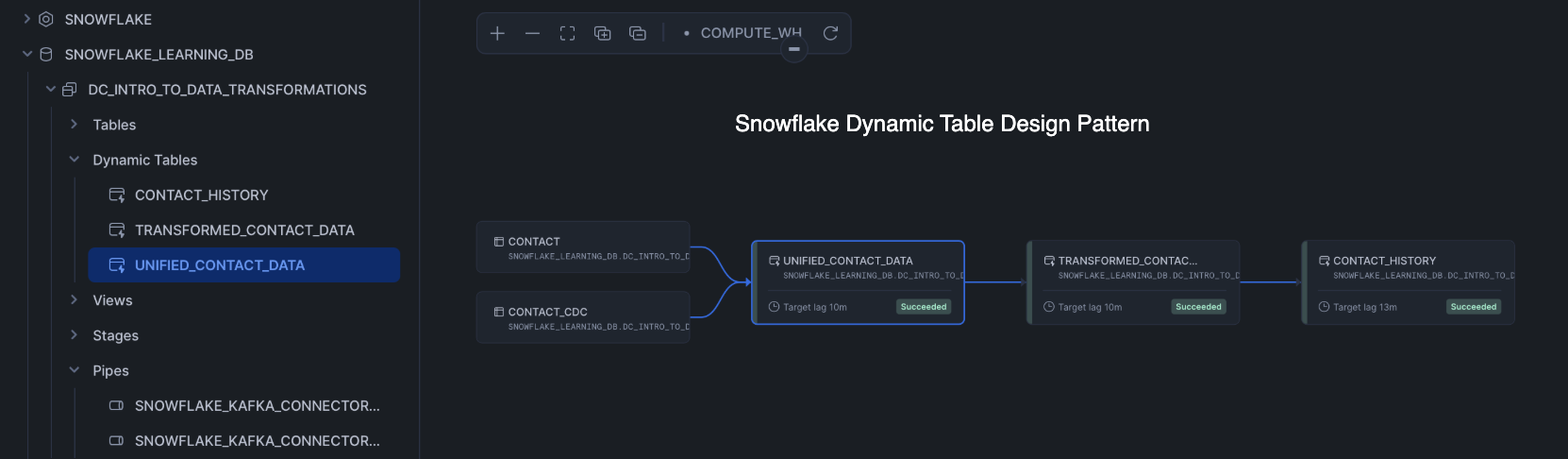Screen dimensions: 1568x459
Task: Click the second Kafka connector pipe icon
Action: tap(117, 440)
